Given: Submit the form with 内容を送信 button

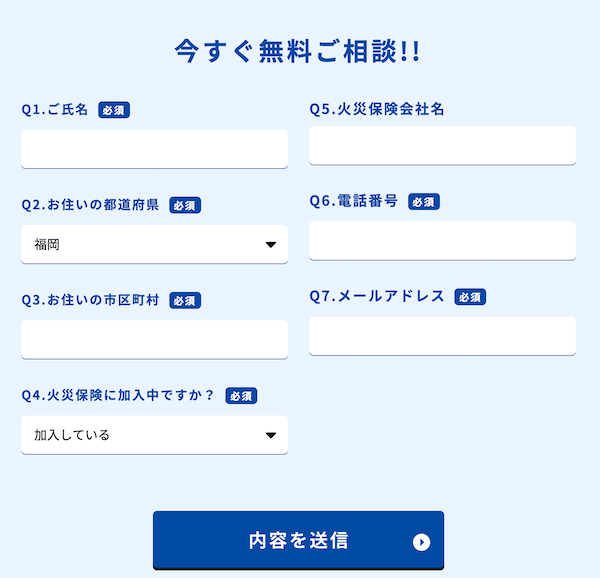Looking at the screenshot, I should tap(298, 541).
